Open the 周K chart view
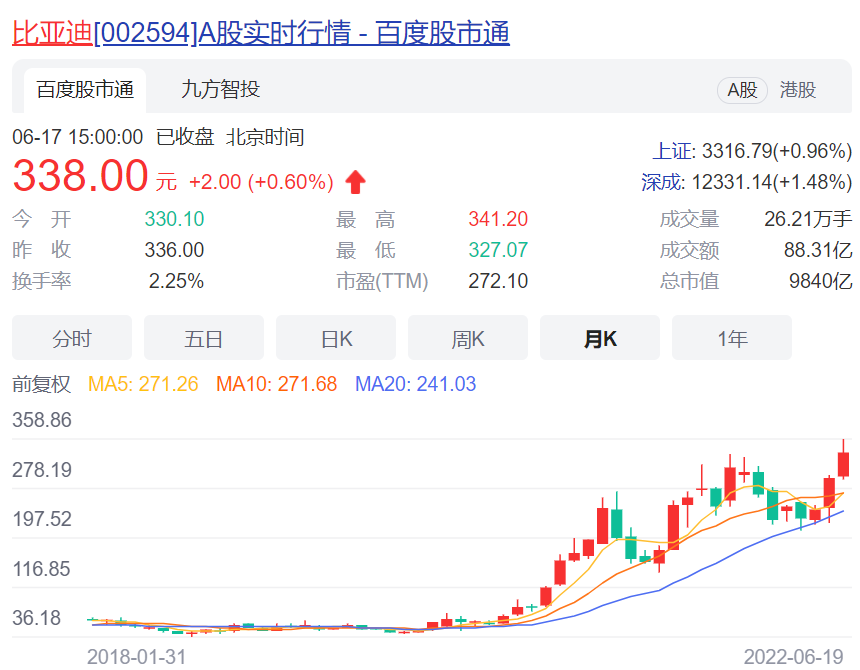 (x=468, y=338)
